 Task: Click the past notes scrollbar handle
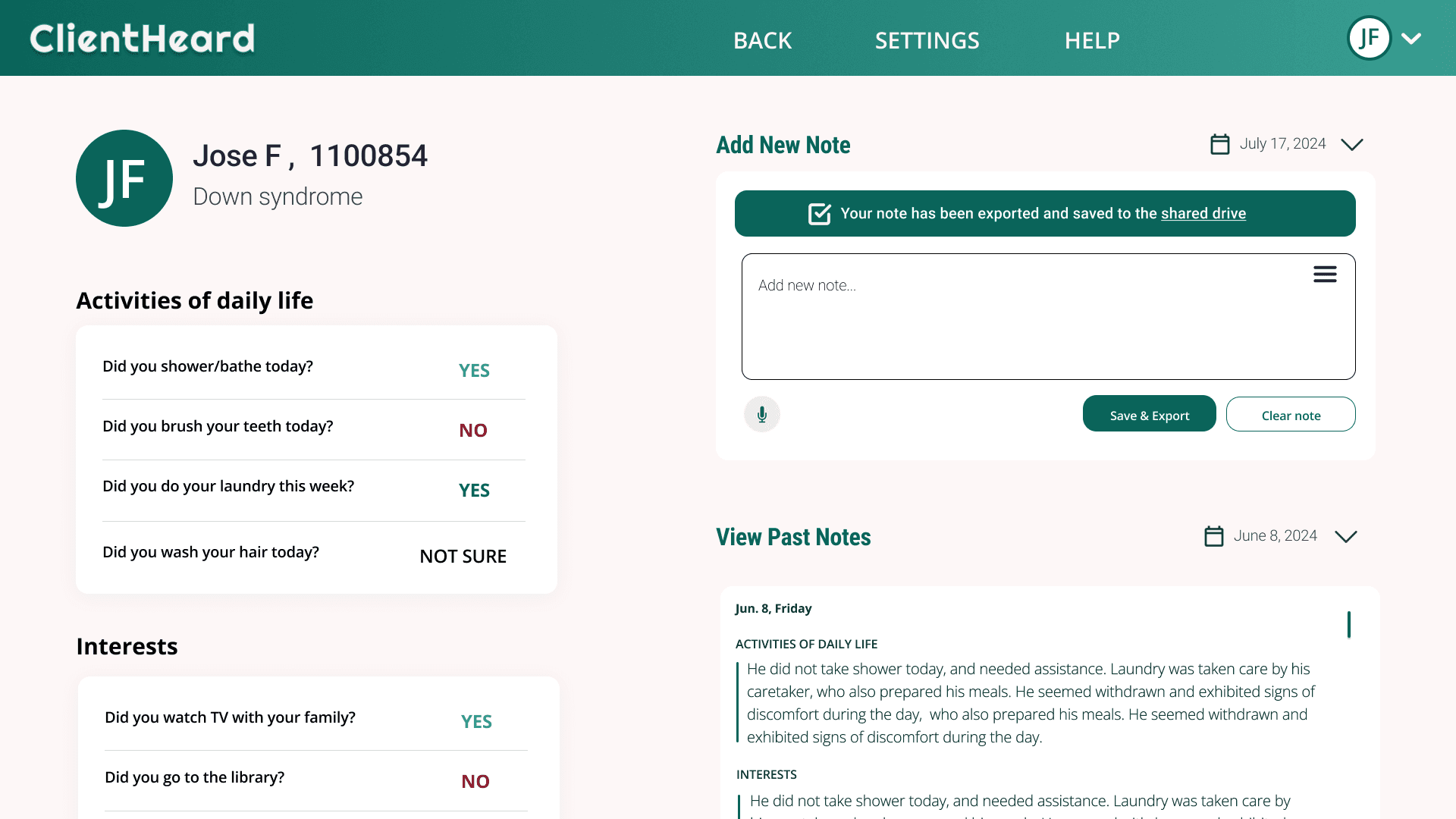1348,625
